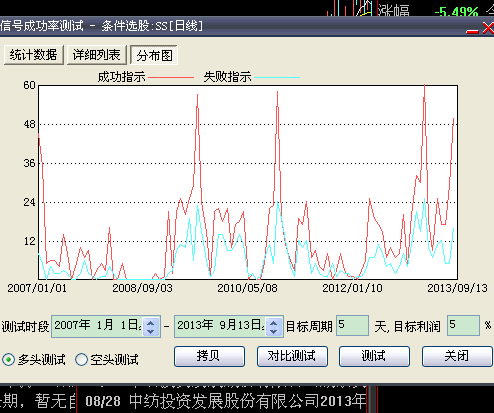Click the dialog title 信号成功率测试 - 条件选股

click(x=101, y=26)
